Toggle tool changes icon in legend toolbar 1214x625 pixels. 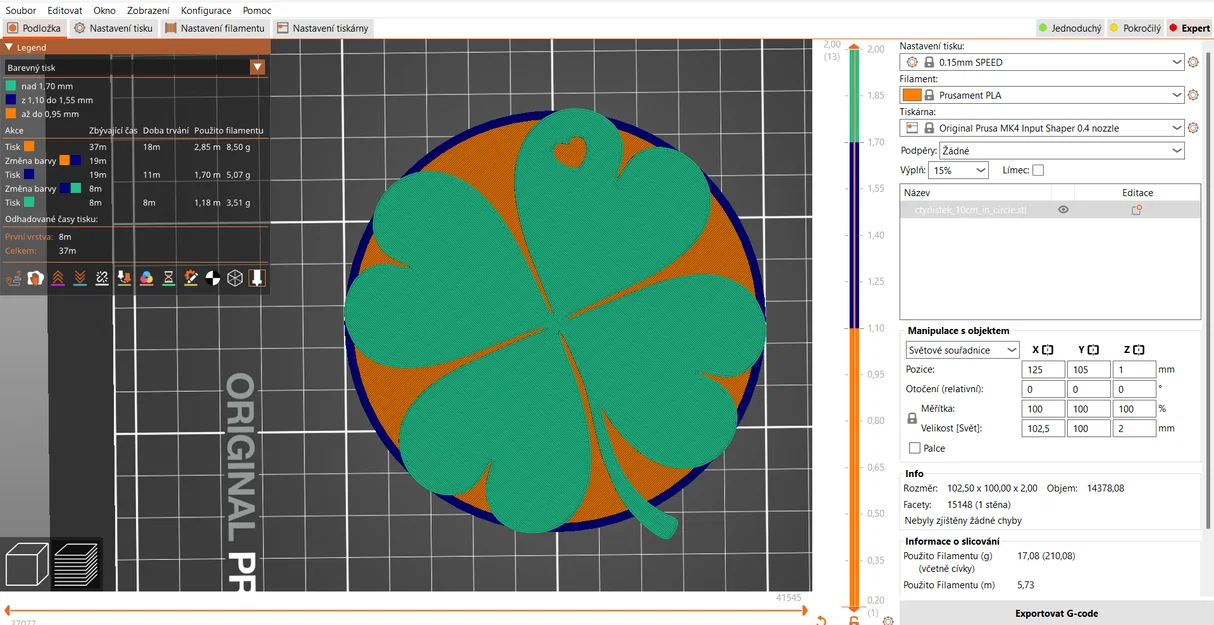[x=124, y=278]
